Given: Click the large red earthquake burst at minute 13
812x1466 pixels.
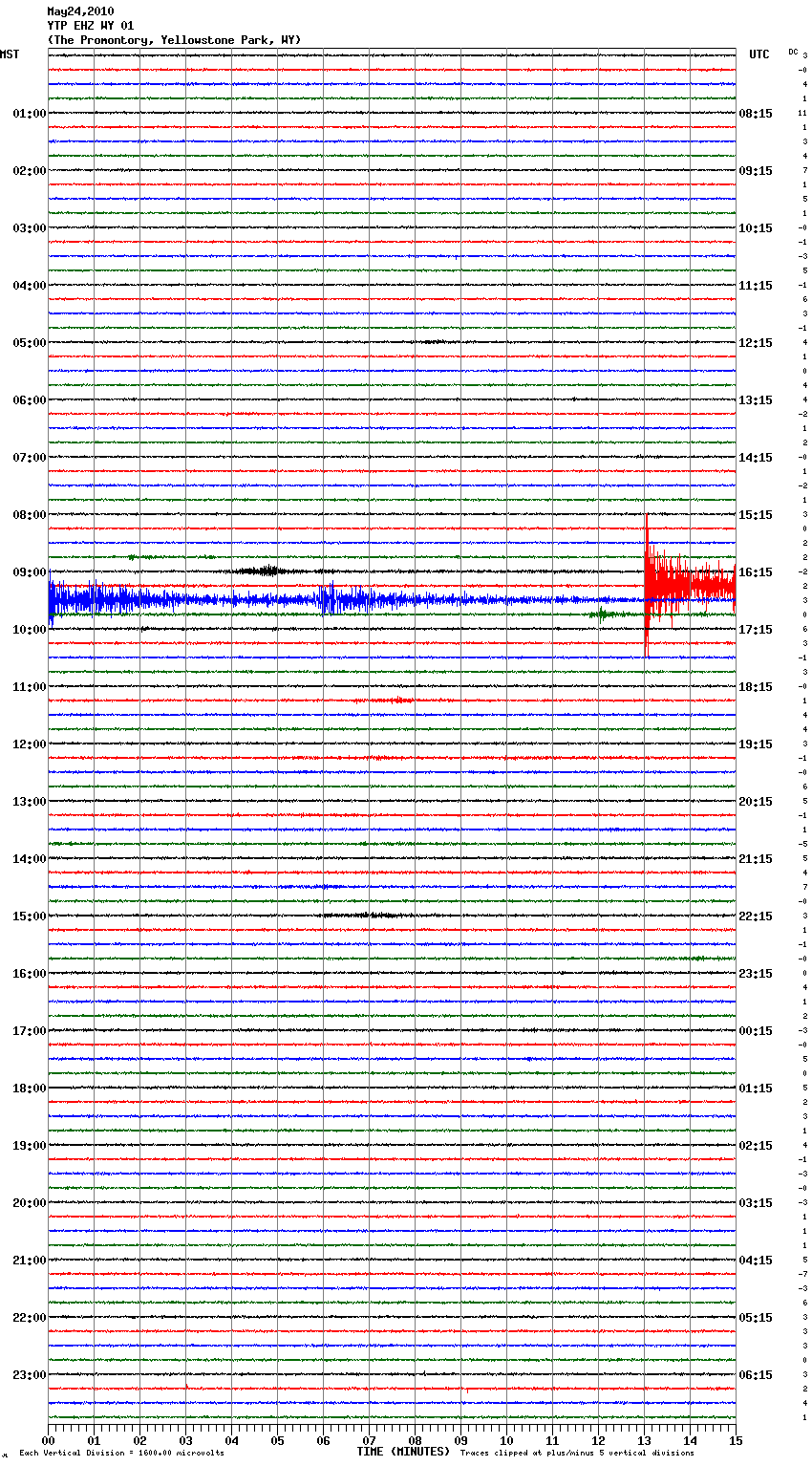Looking at the screenshot, I should 690,586.
